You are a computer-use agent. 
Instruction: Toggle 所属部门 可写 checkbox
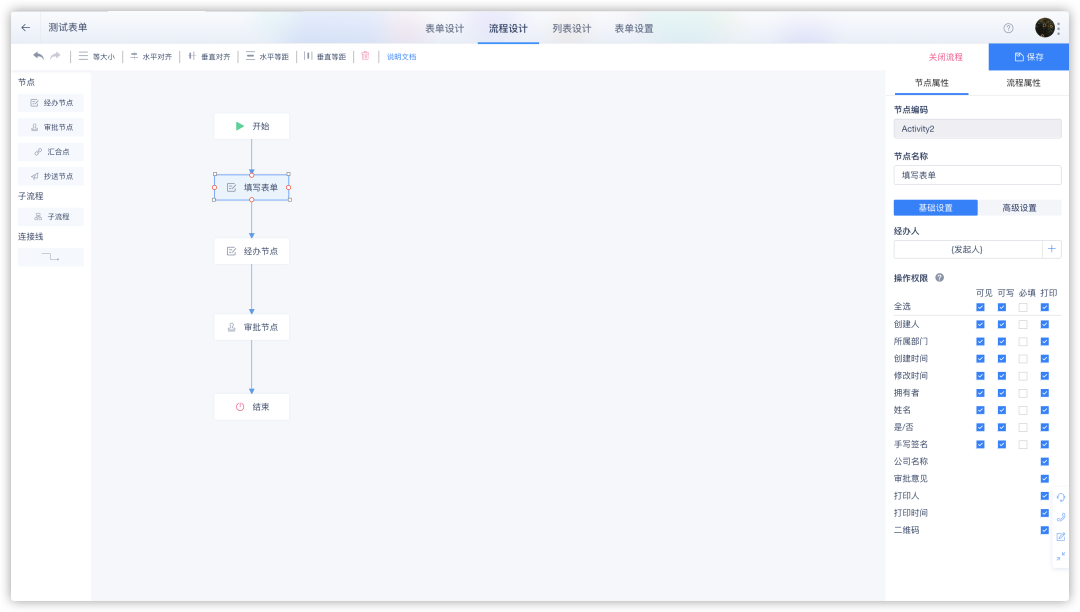pyautogui.click(x=1001, y=341)
